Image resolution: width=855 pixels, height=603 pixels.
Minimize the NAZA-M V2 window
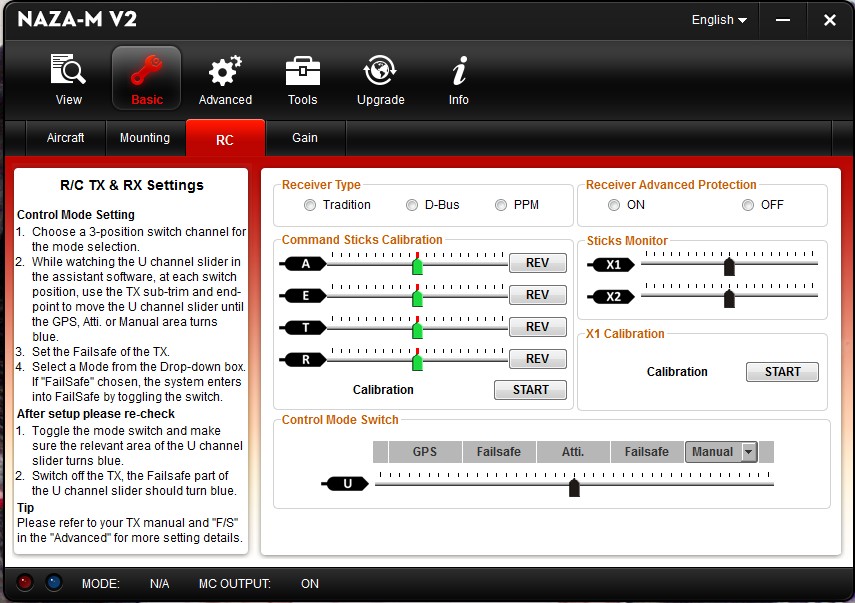[x=783, y=20]
